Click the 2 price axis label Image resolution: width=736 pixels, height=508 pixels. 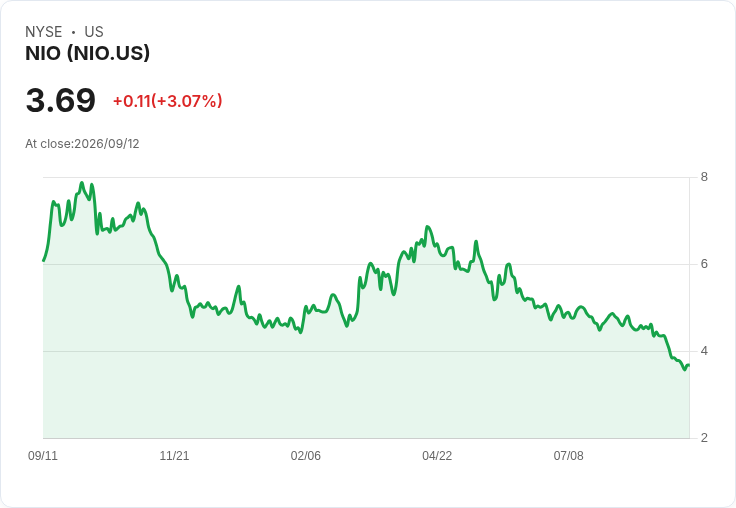click(x=704, y=438)
